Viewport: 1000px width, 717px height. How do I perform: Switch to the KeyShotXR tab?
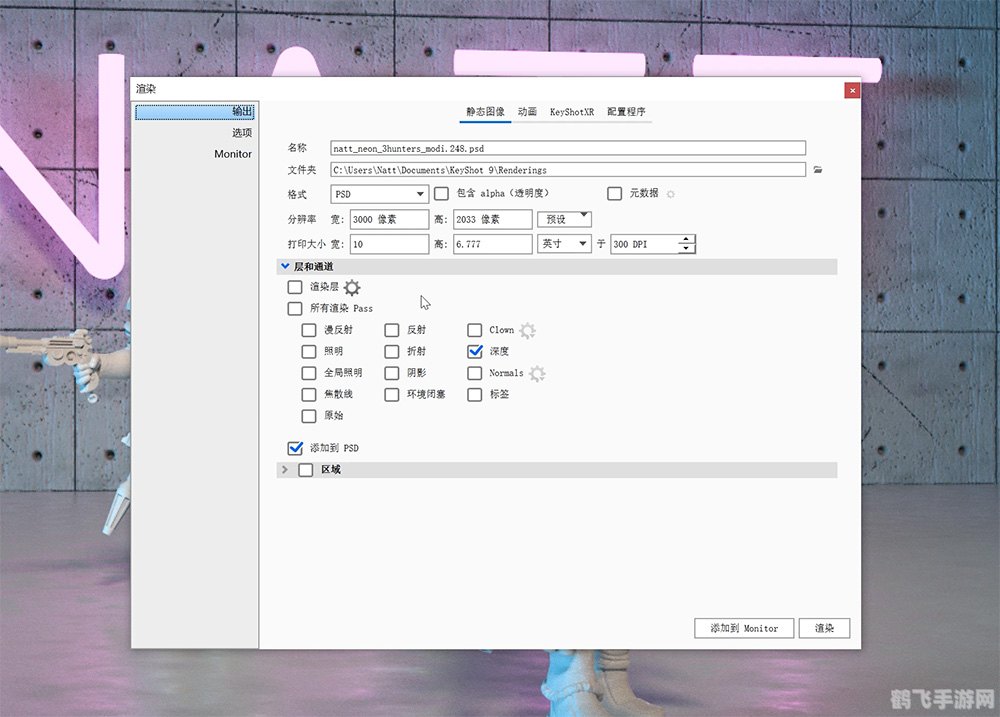click(571, 112)
